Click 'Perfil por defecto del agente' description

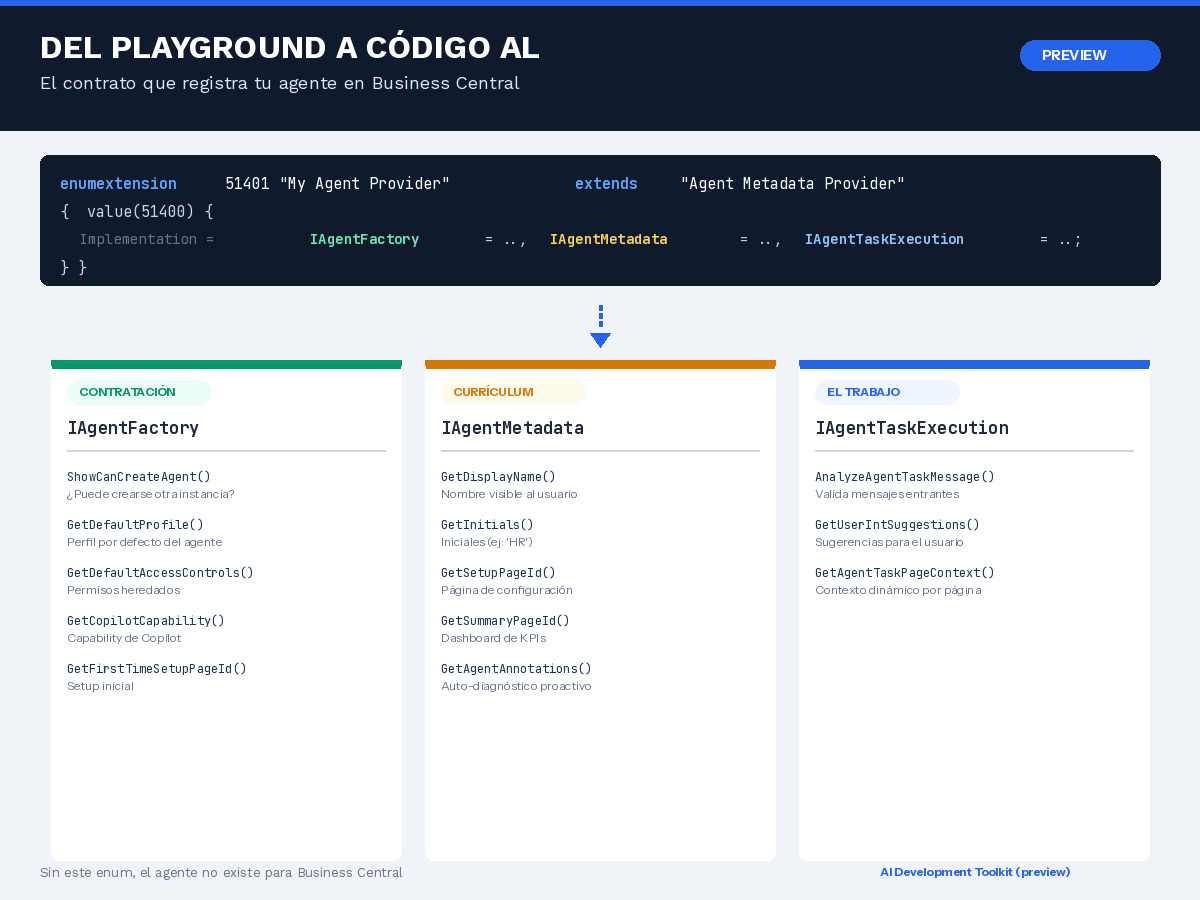point(145,542)
